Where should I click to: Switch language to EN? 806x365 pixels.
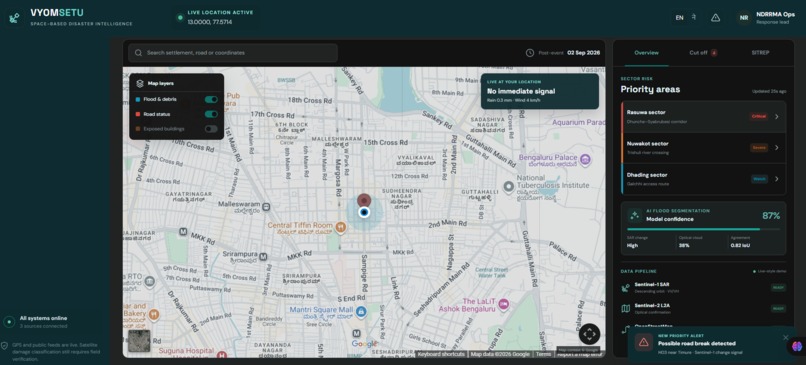(680, 17)
